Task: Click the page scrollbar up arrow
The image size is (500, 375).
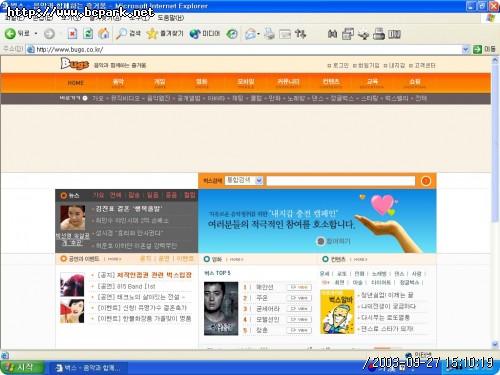Action: point(495,60)
